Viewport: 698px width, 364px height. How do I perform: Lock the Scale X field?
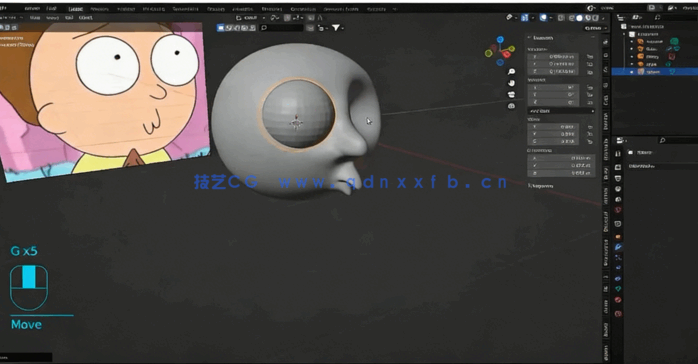click(590, 127)
